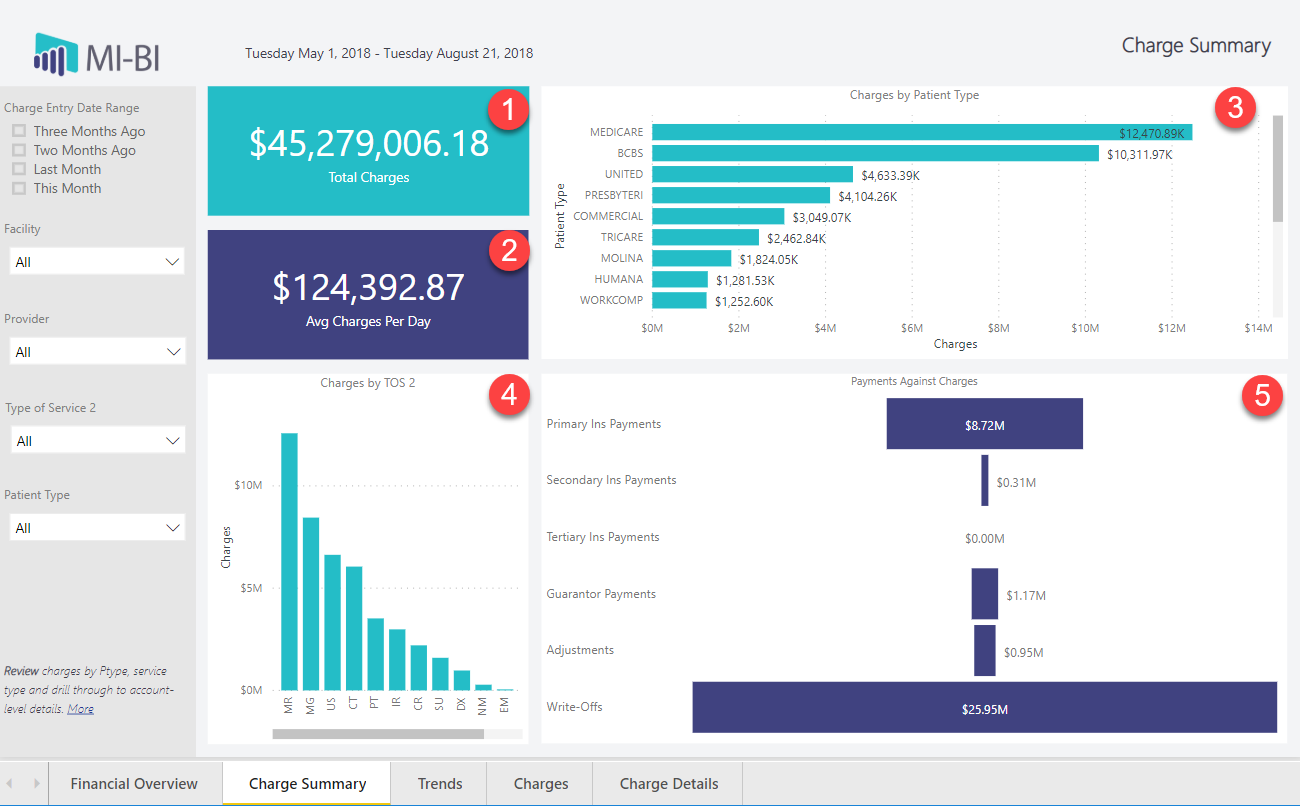
Task: Go to the Charges tab
Action: [541, 783]
